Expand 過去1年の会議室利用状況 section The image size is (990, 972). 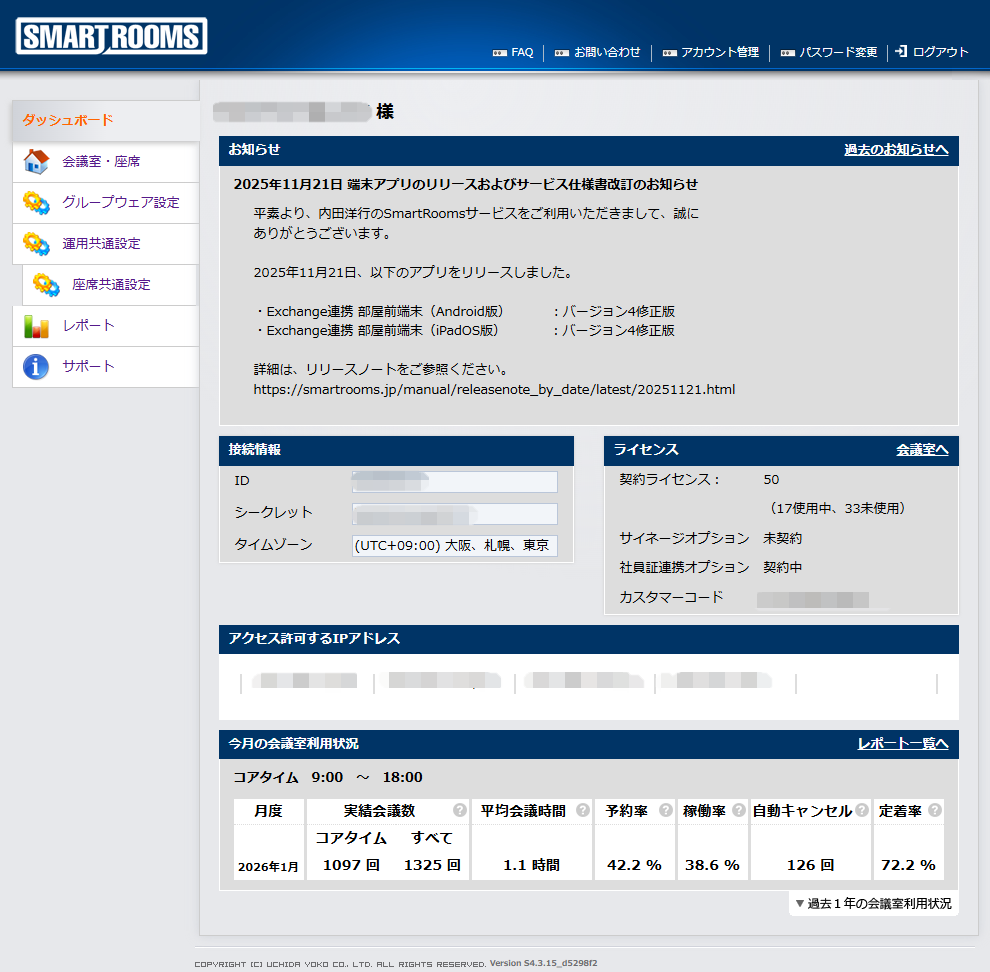(873, 904)
